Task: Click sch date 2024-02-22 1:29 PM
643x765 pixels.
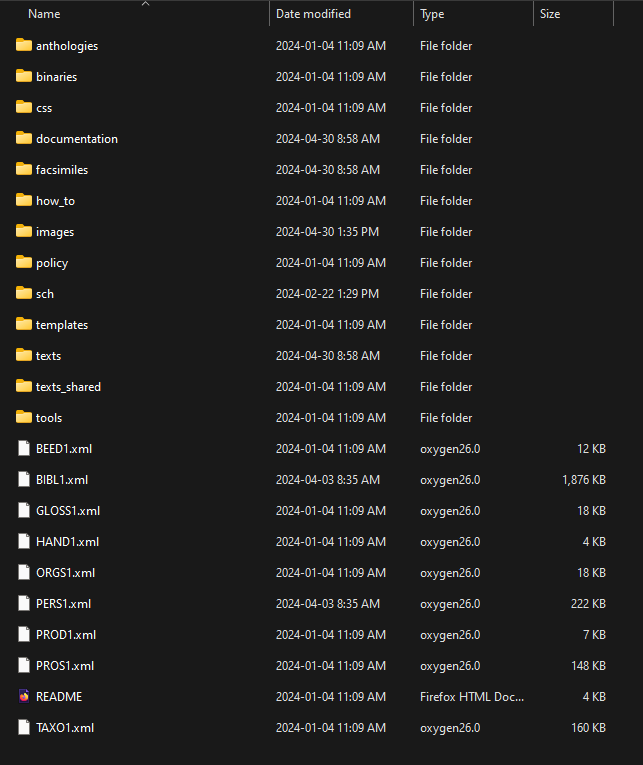Action: pos(327,293)
